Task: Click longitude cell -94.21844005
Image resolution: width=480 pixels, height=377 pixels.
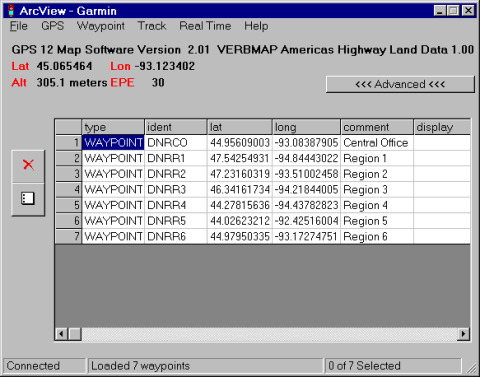Action: (306, 190)
